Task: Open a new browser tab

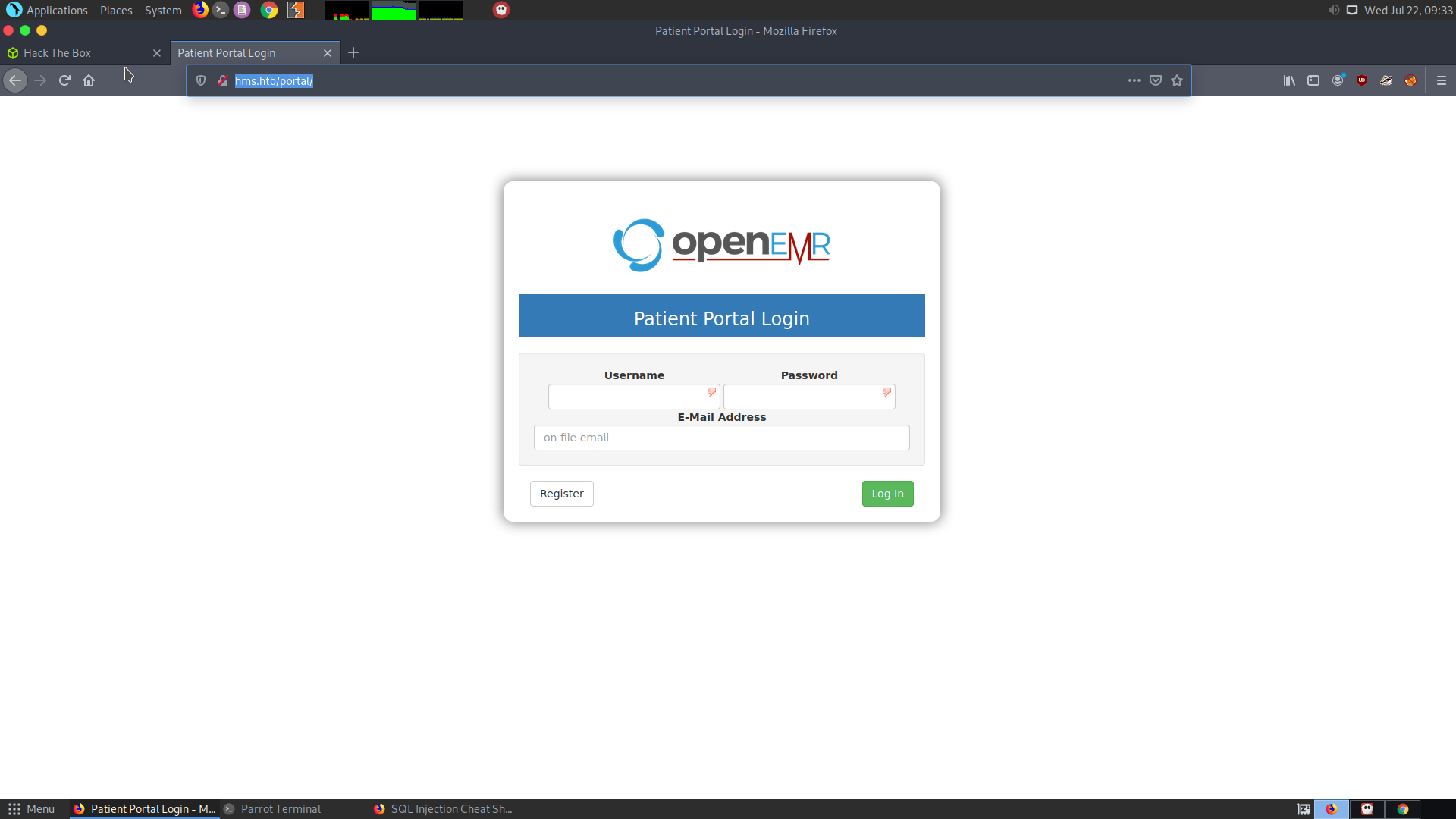Action: pos(353,52)
